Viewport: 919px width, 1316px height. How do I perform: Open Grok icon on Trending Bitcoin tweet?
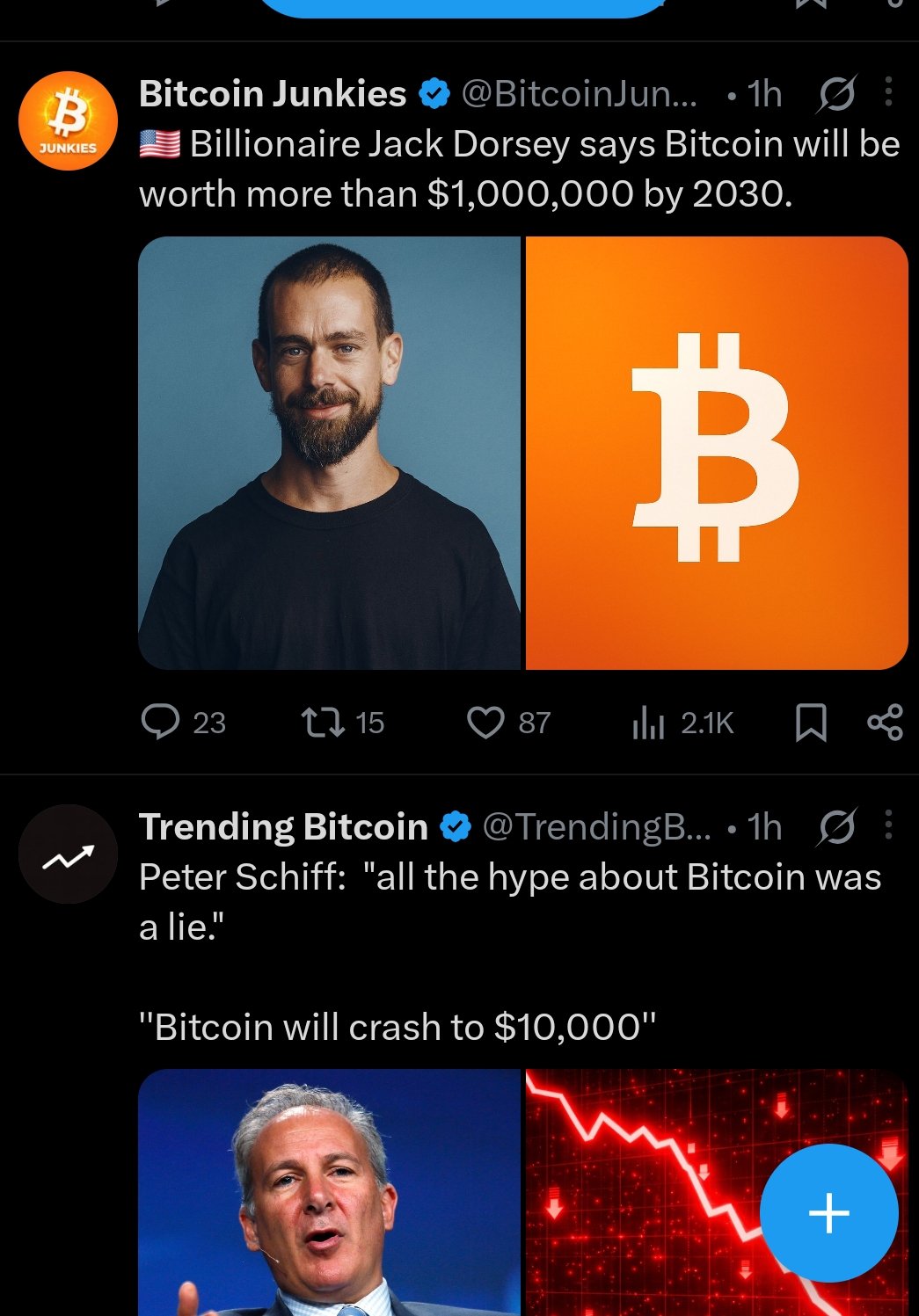835,827
